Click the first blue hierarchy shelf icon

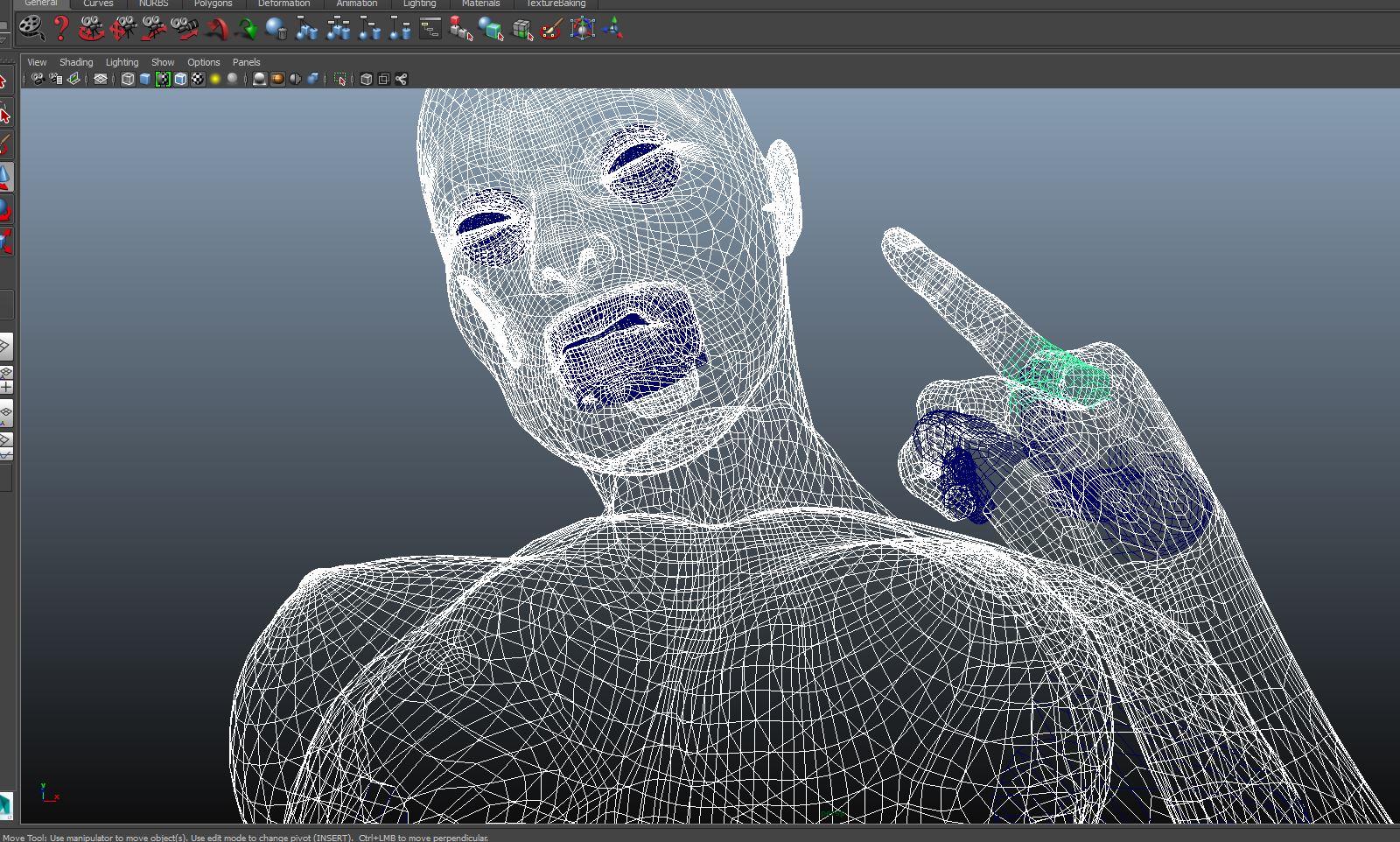pyautogui.click(x=307, y=29)
